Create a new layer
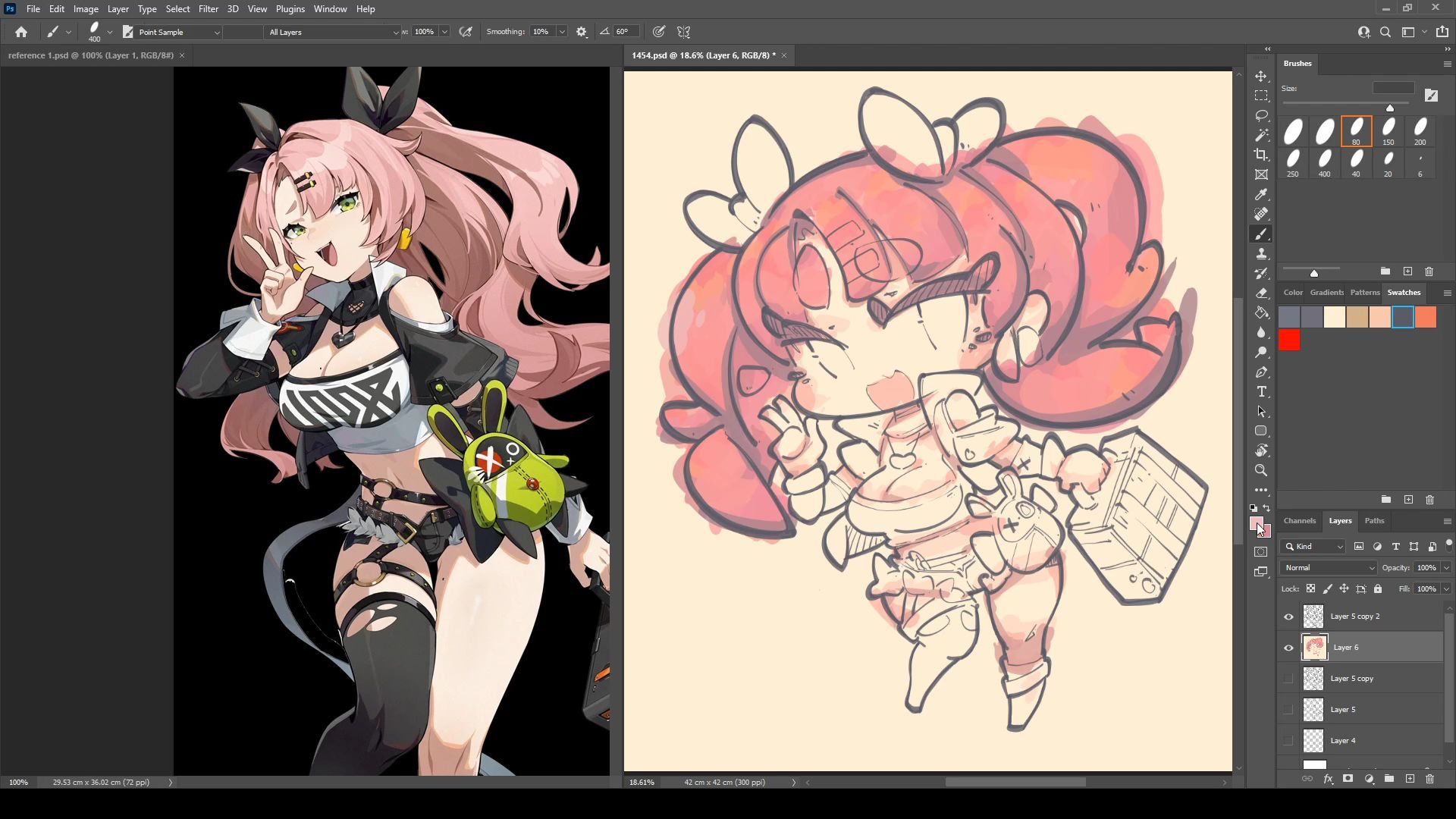Image resolution: width=1456 pixels, height=819 pixels. click(x=1410, y=779)
